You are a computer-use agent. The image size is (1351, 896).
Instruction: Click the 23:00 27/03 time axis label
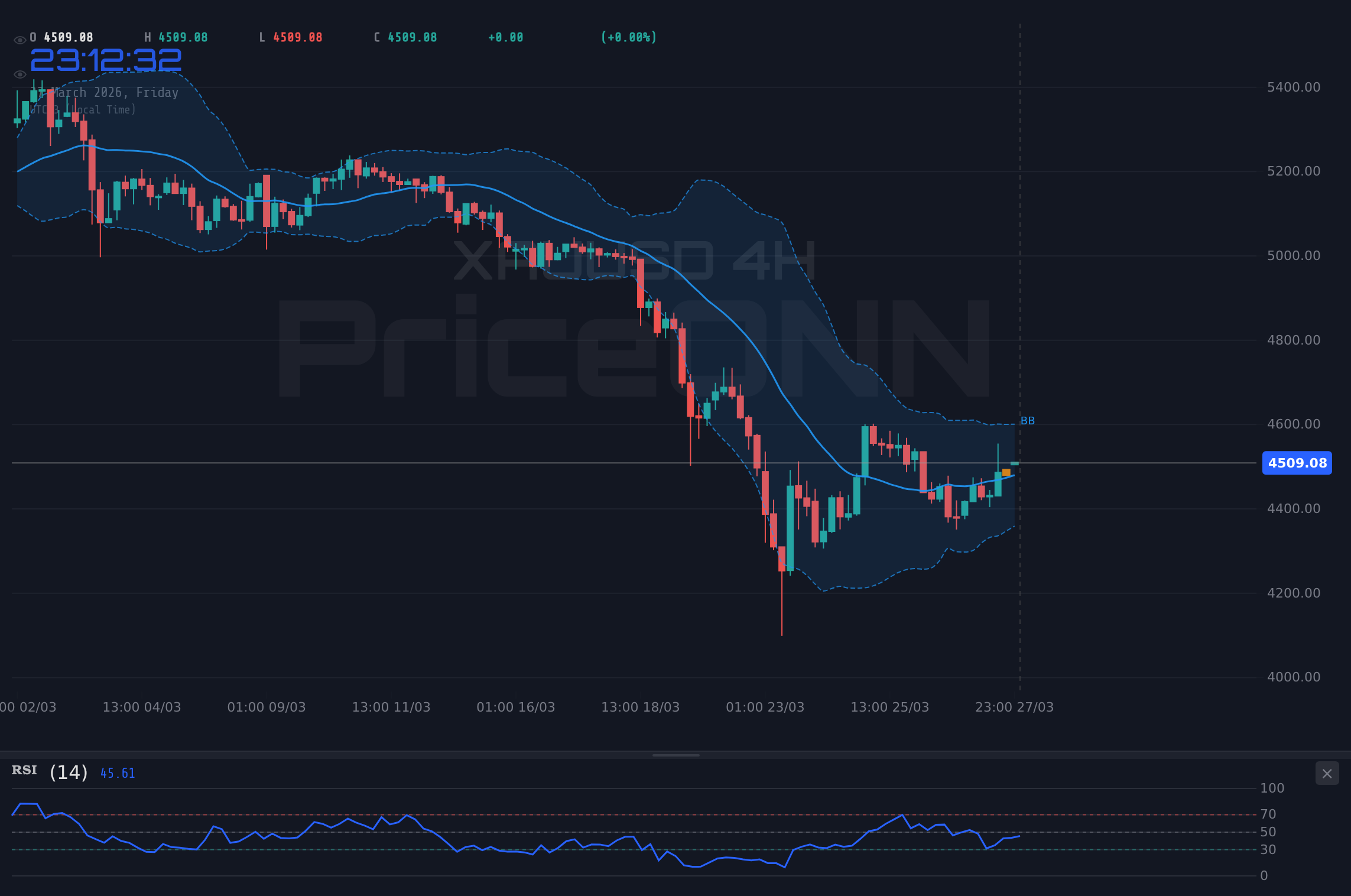tap(1014, 706)
